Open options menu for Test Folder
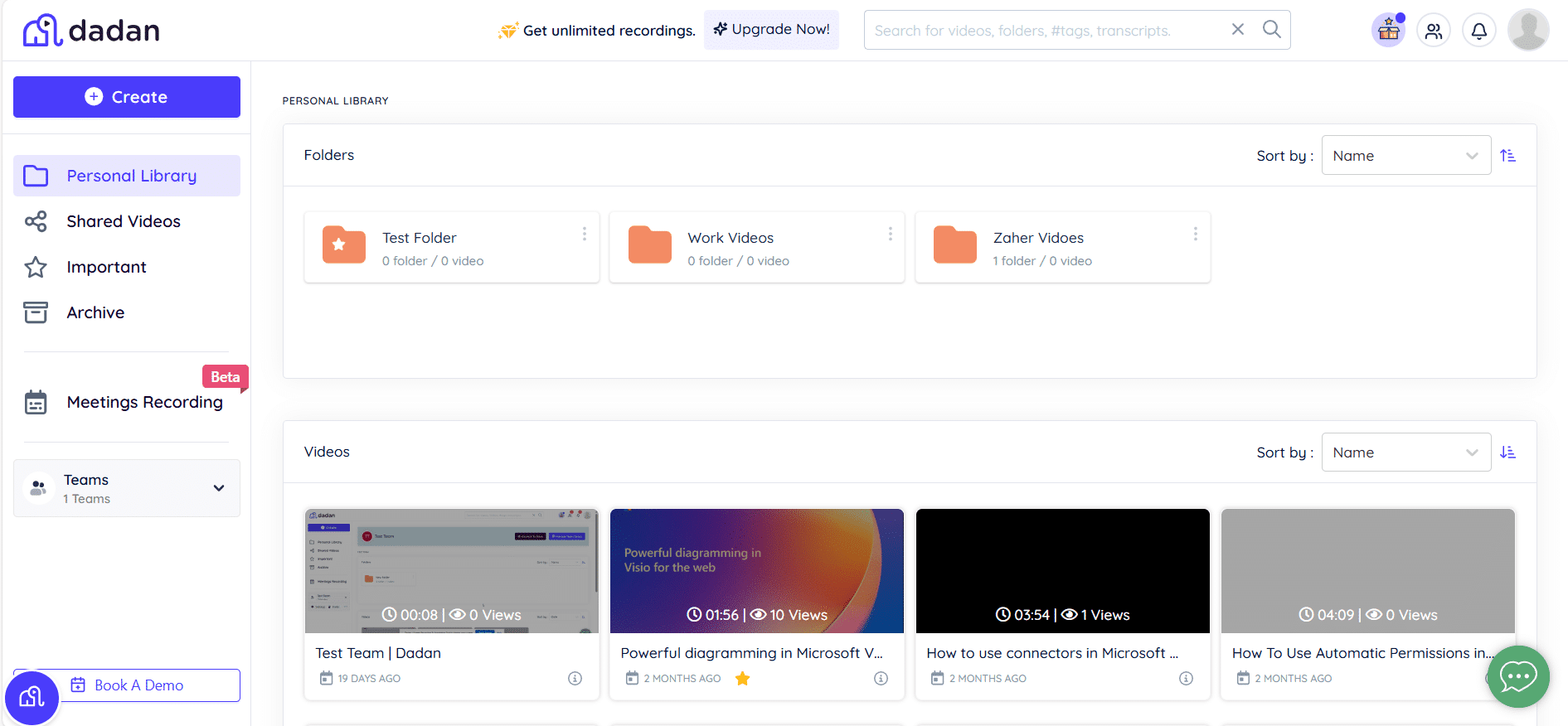 click(x=585, y=235)
